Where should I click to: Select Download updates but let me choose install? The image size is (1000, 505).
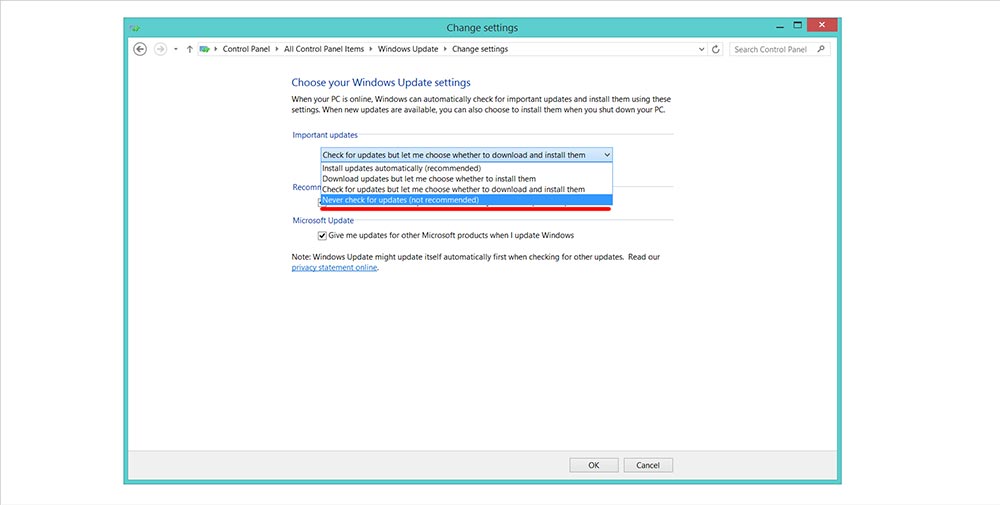click(466, 179)
